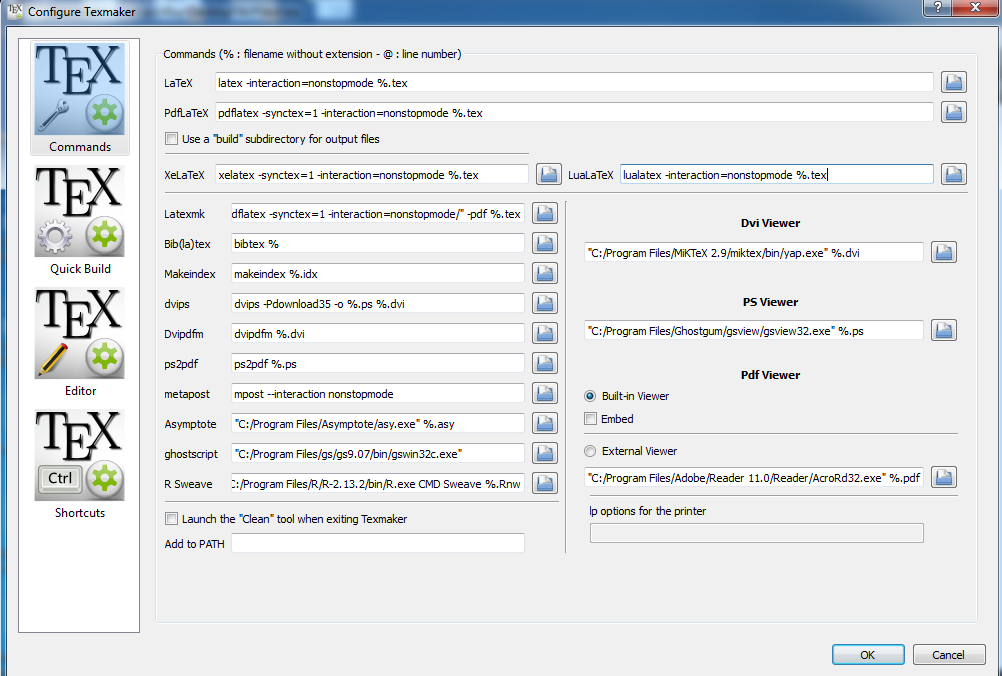Screen dimensions: 1002x676
Task: Click into the PdfLaTeX command field
Action: click(x=574, y=112)
